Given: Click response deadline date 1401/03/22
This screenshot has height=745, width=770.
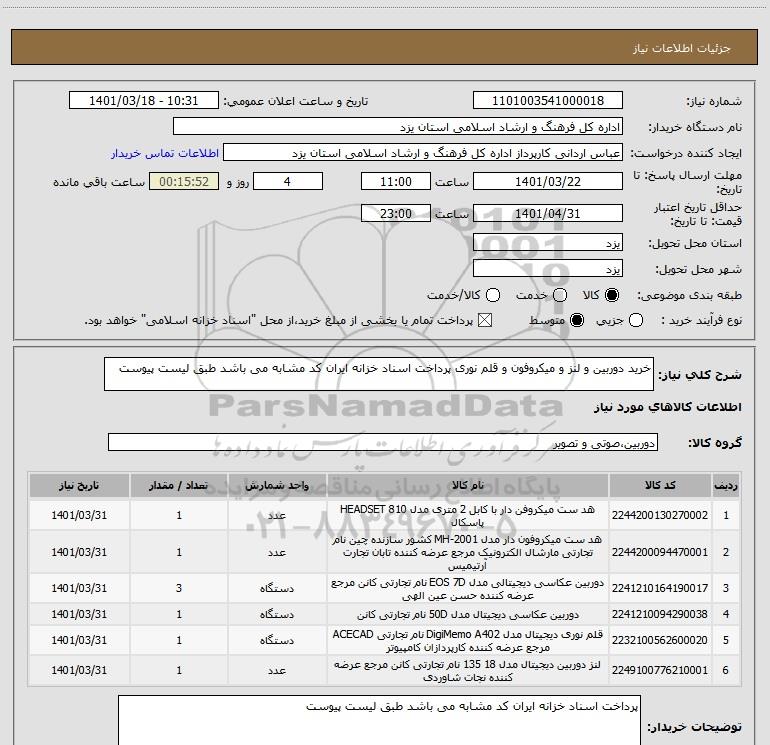Looking at the screenshot, I should pyautogui.click(x=548, y=181).
